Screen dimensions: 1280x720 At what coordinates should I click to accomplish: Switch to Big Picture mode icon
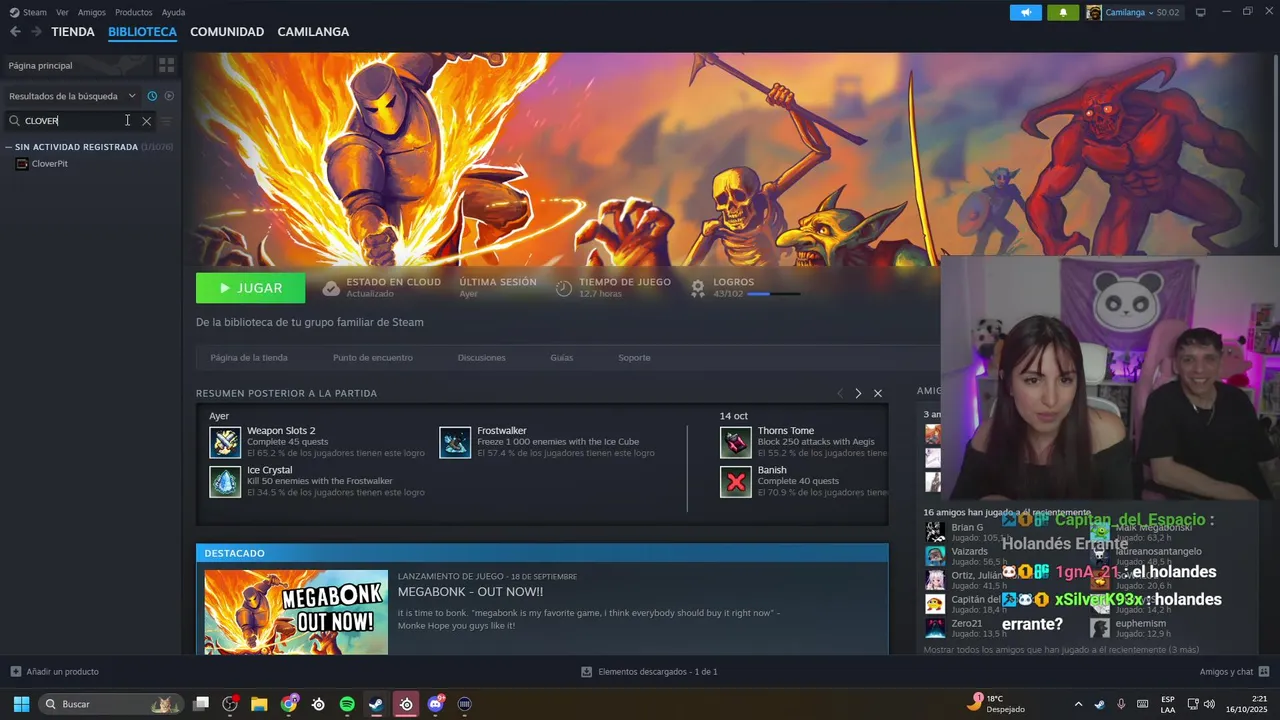[1201, 12]
